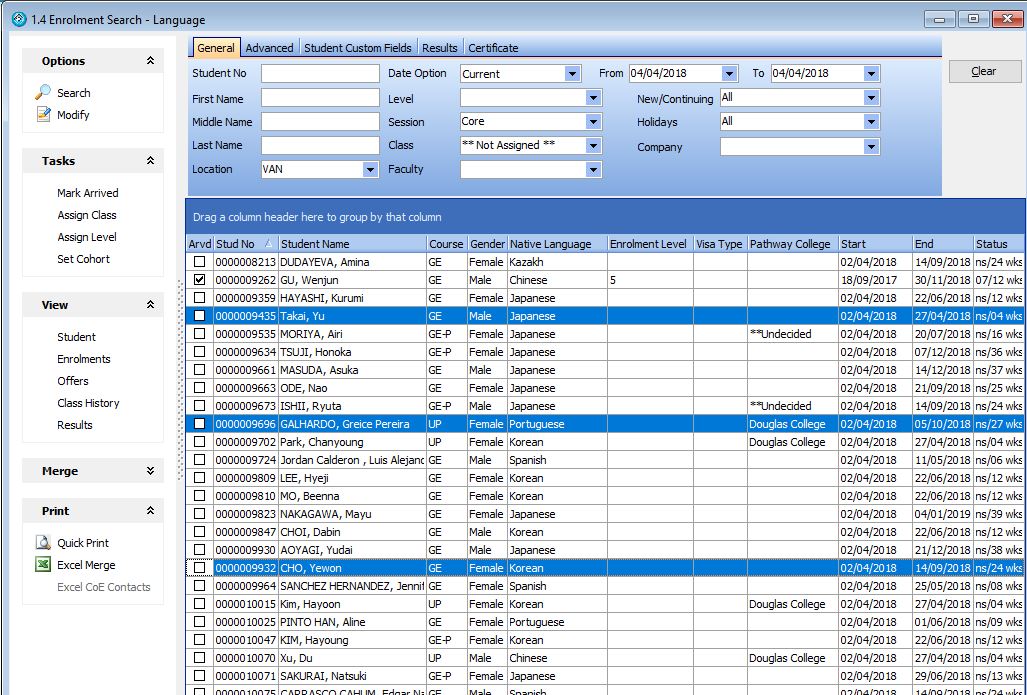Uncheck Arrived checkbox for GU, Wenjun
The height and width of the screenshot is (695, 1027).
tap(200, 280)
